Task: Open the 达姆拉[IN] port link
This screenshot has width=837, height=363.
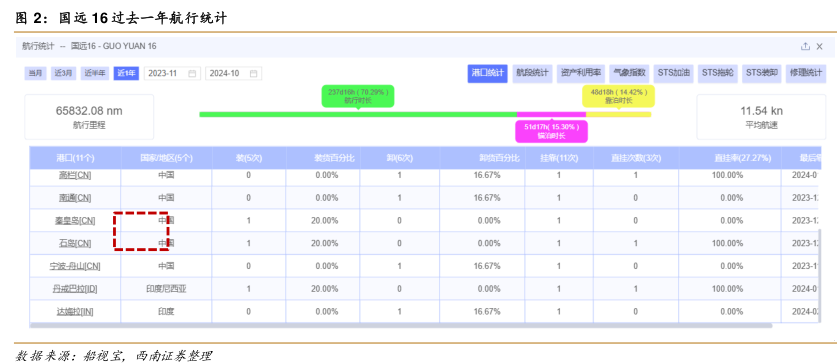Action: point(75,312)
